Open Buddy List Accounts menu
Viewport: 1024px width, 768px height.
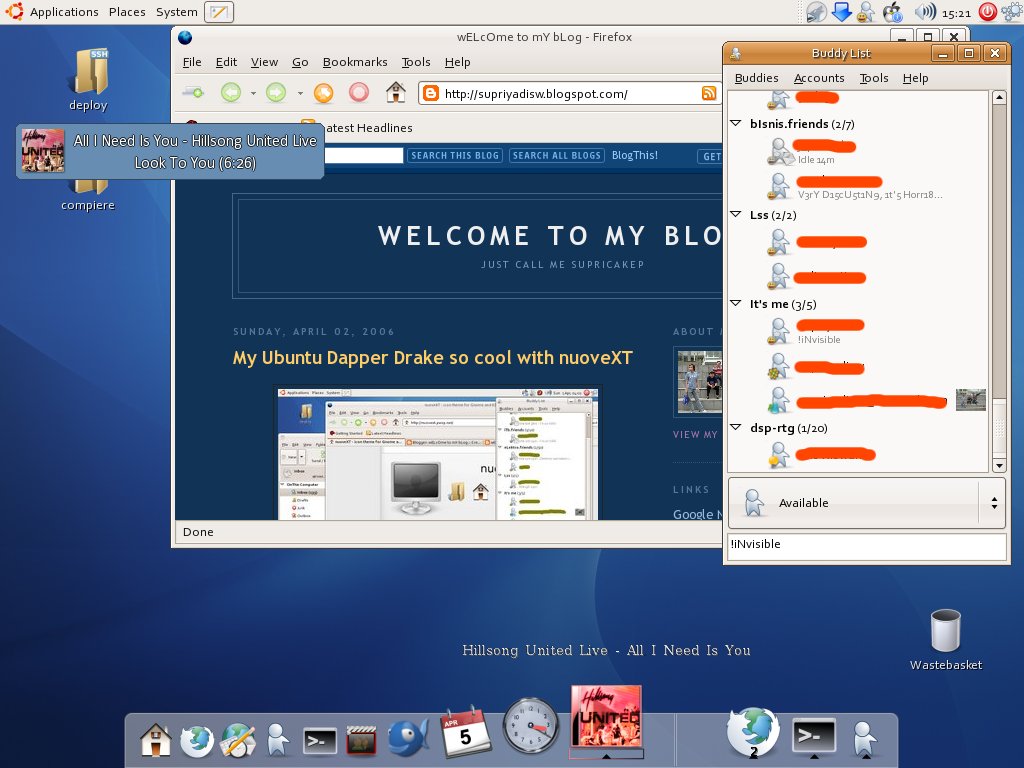pos(819,78)
